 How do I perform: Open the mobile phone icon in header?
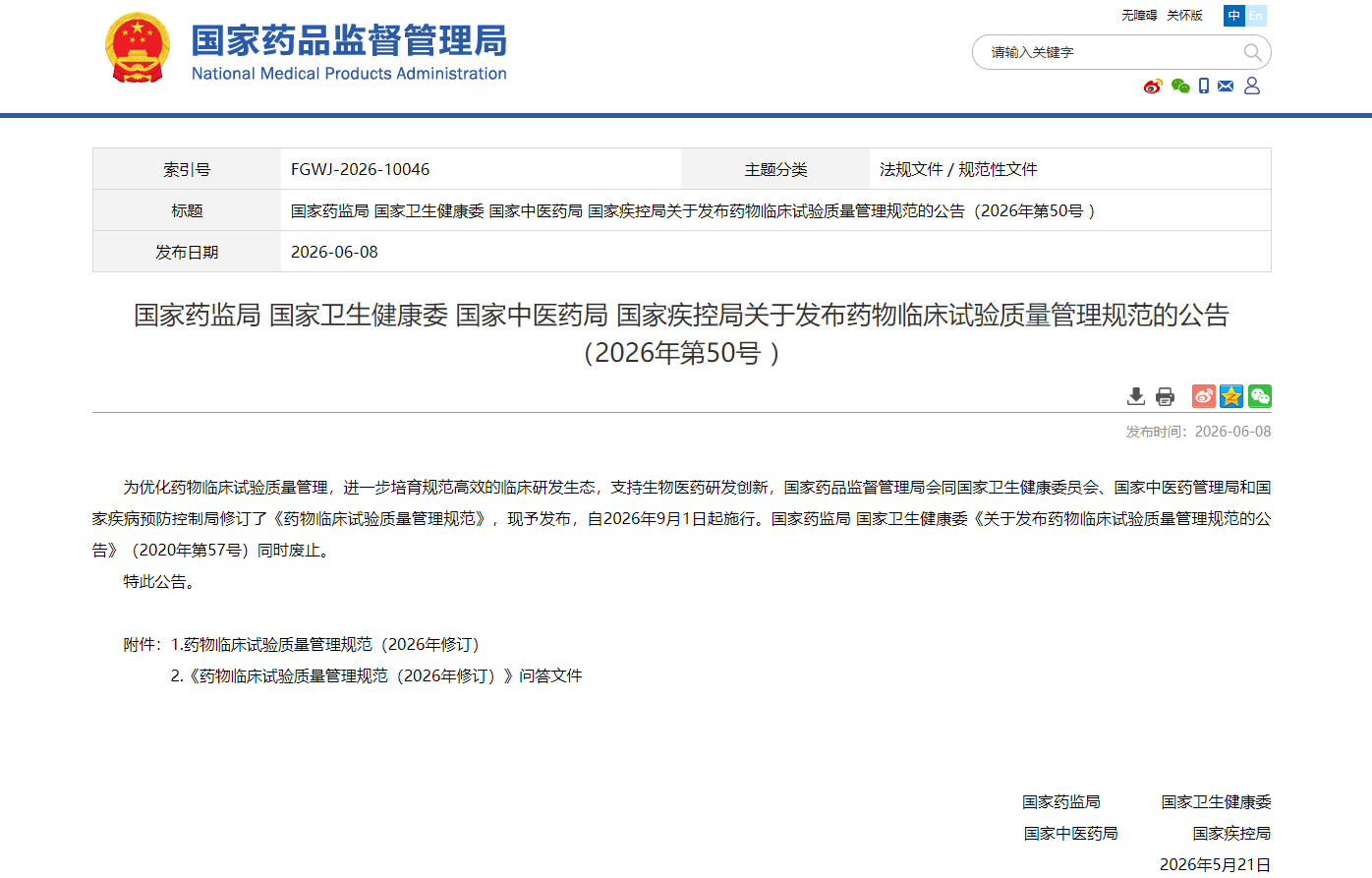tap(1204, 87)
